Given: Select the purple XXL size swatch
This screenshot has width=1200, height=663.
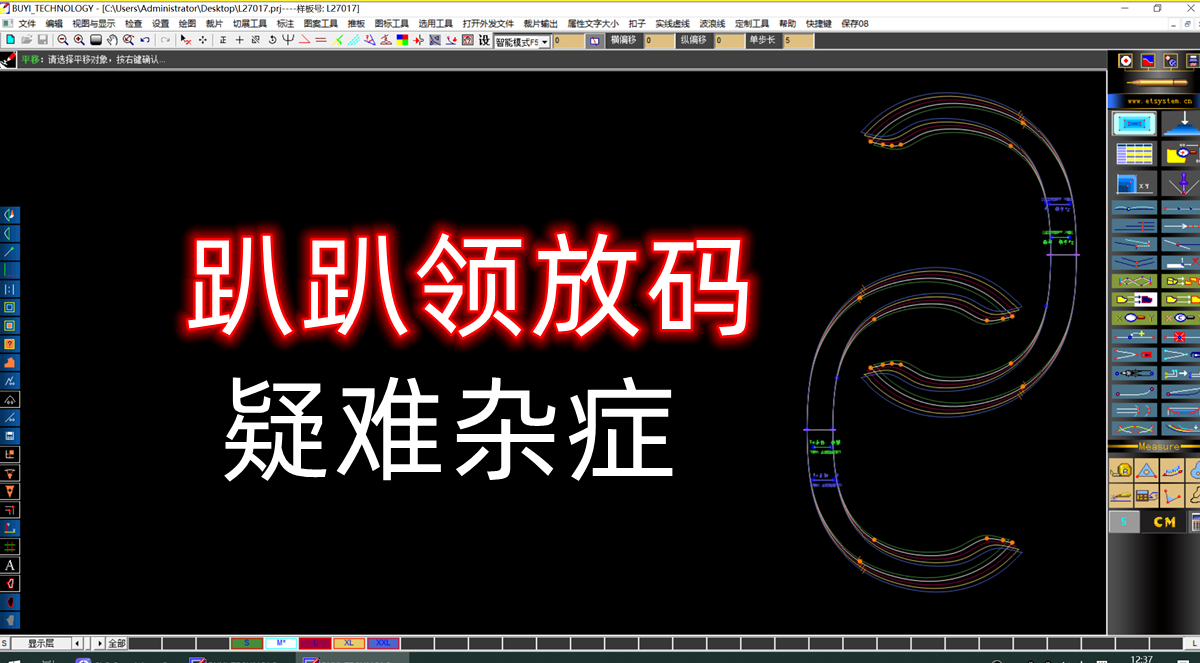Looking at the screenshot, I should tap(383, 643).
